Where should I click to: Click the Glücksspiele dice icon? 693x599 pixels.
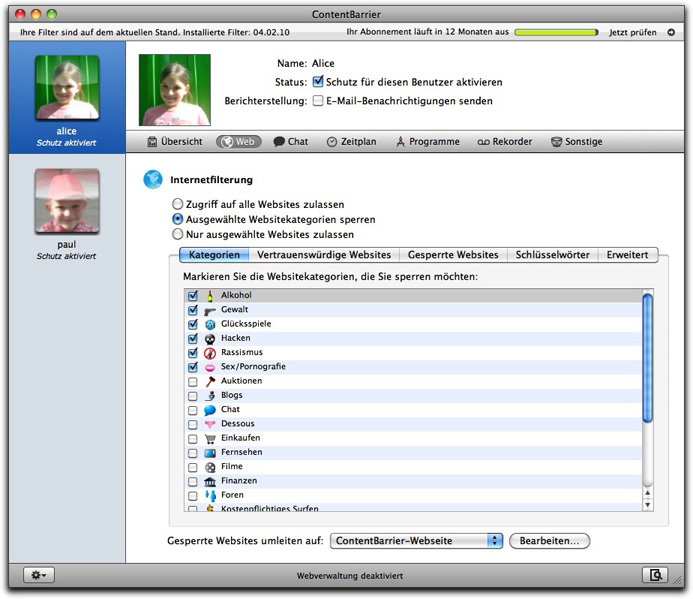(210, 324)
